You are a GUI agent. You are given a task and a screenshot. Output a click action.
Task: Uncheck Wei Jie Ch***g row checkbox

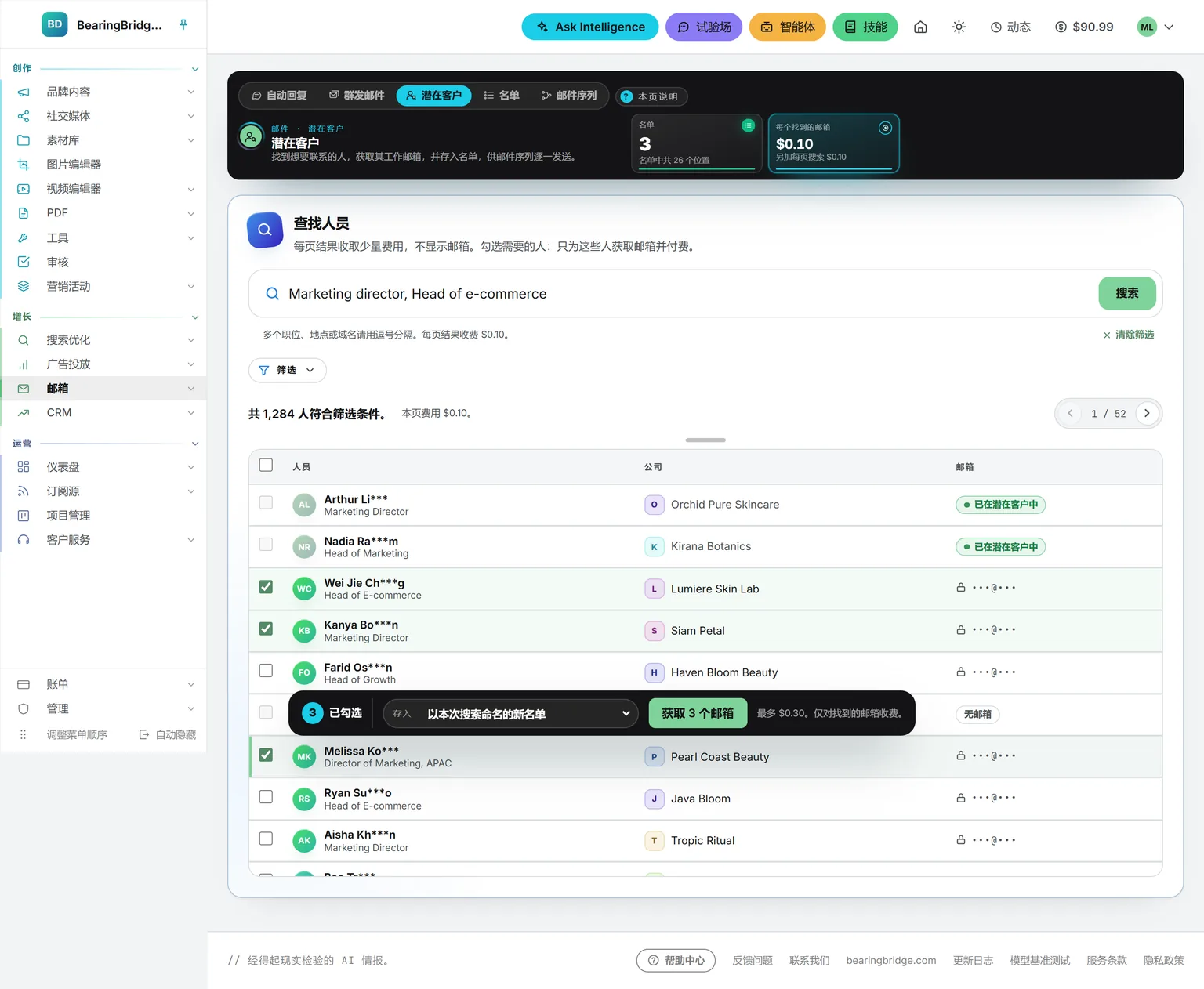pyautogui.click(x=267, y=587)
